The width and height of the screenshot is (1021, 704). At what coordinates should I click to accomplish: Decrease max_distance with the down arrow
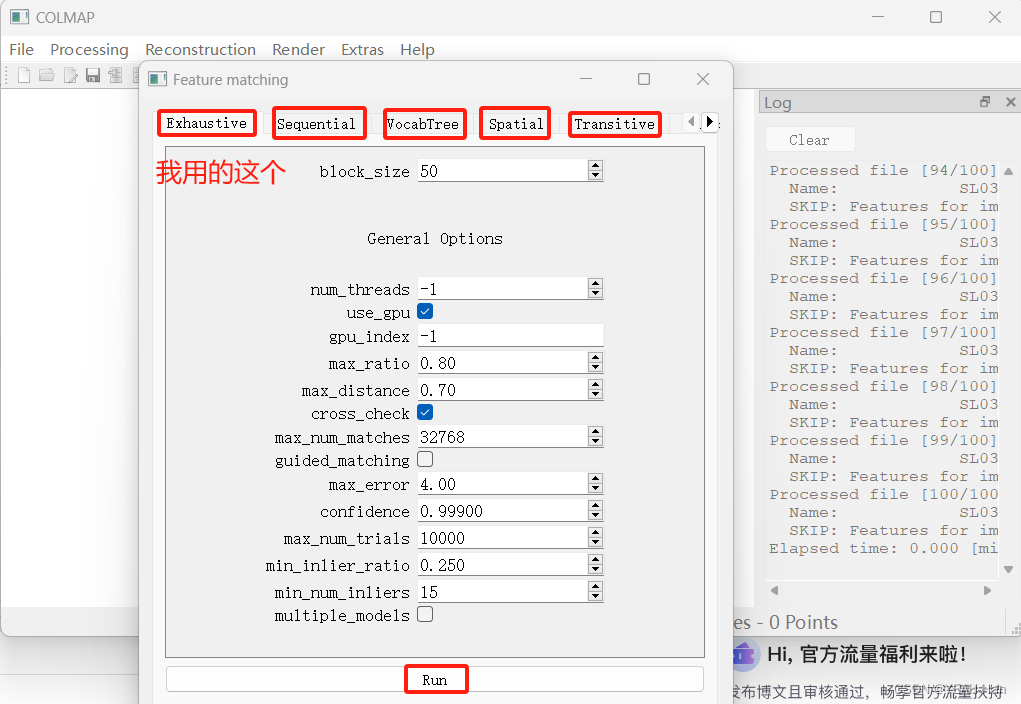tap(595, 394)
